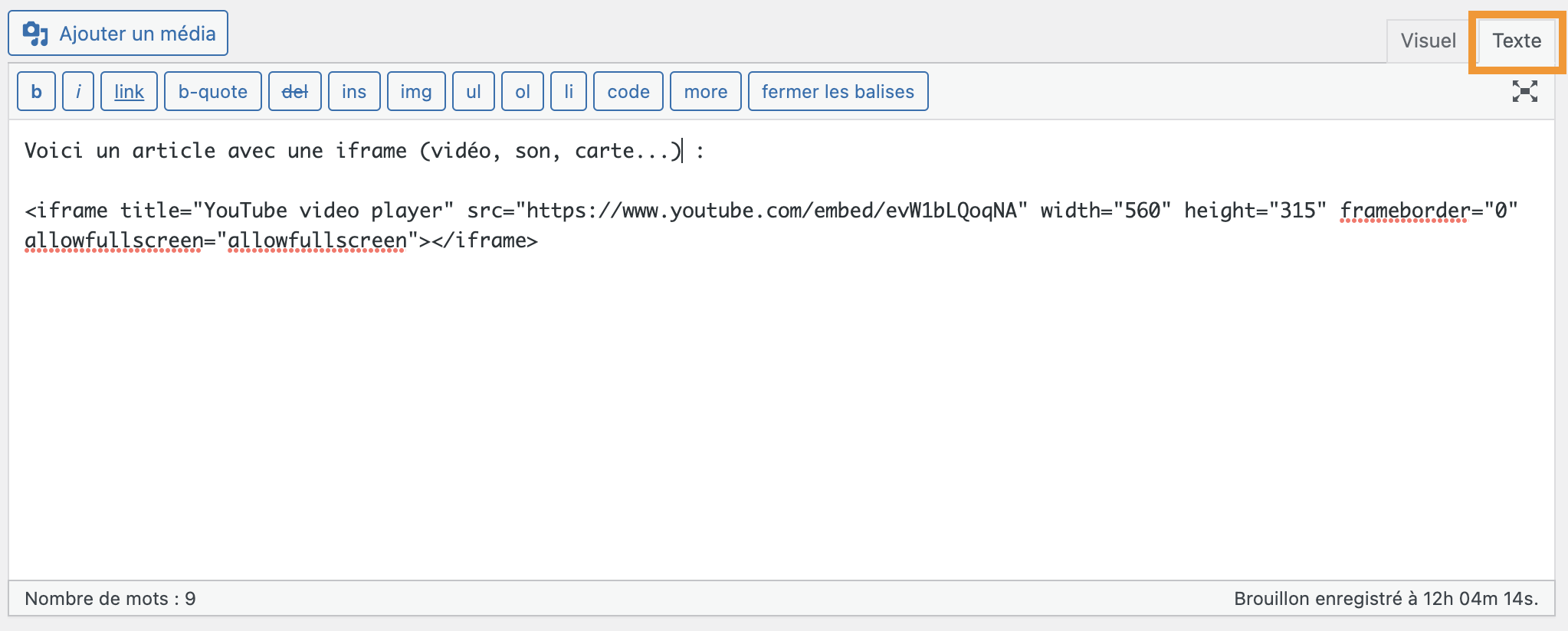Click fermer les balises button
1568x631 pixels.
coord(838,92)
